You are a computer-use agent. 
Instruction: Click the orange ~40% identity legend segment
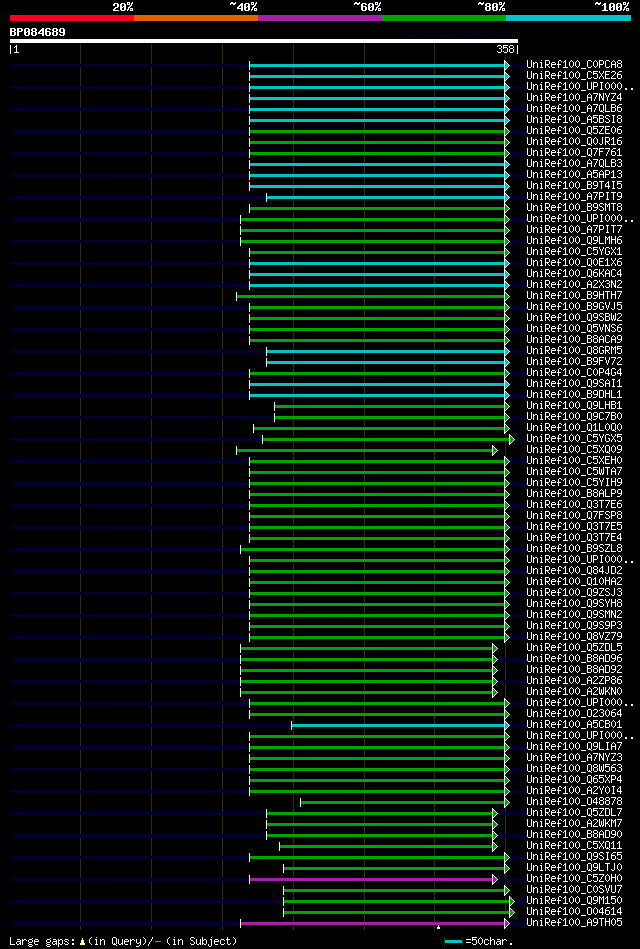tap(196, 18)
